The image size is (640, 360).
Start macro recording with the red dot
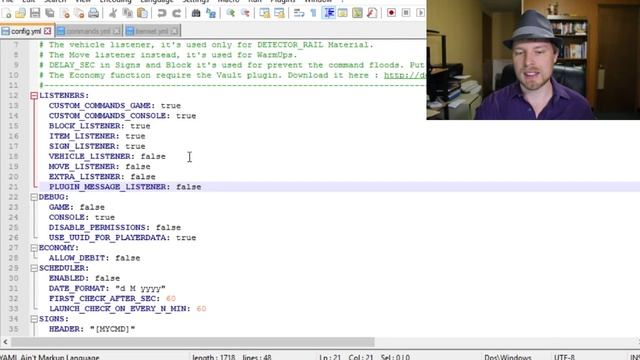click(391, 13)
